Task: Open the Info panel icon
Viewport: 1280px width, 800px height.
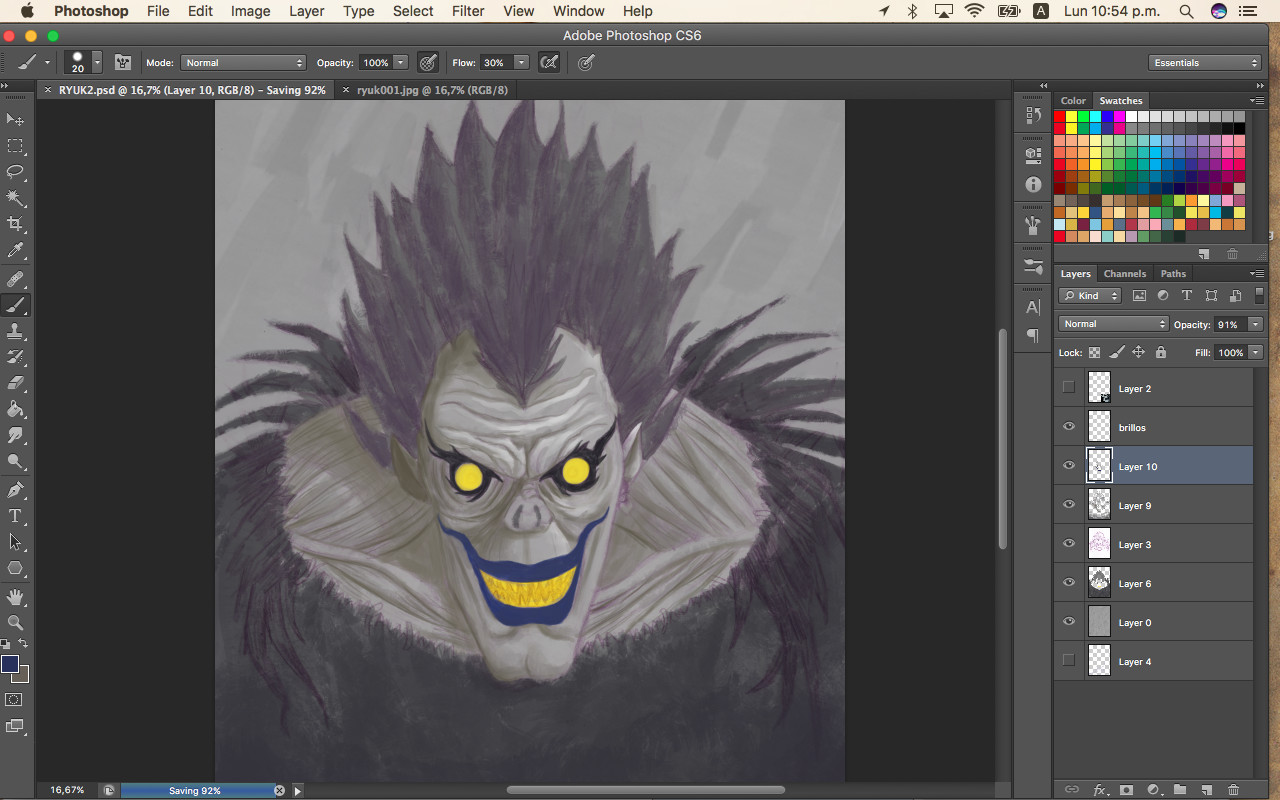Action: [1033, 185]
